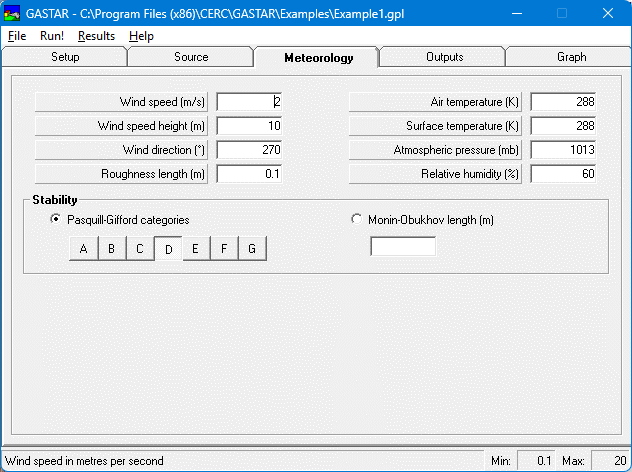
Task: Open the Help menu
Action: coord(141,35)
